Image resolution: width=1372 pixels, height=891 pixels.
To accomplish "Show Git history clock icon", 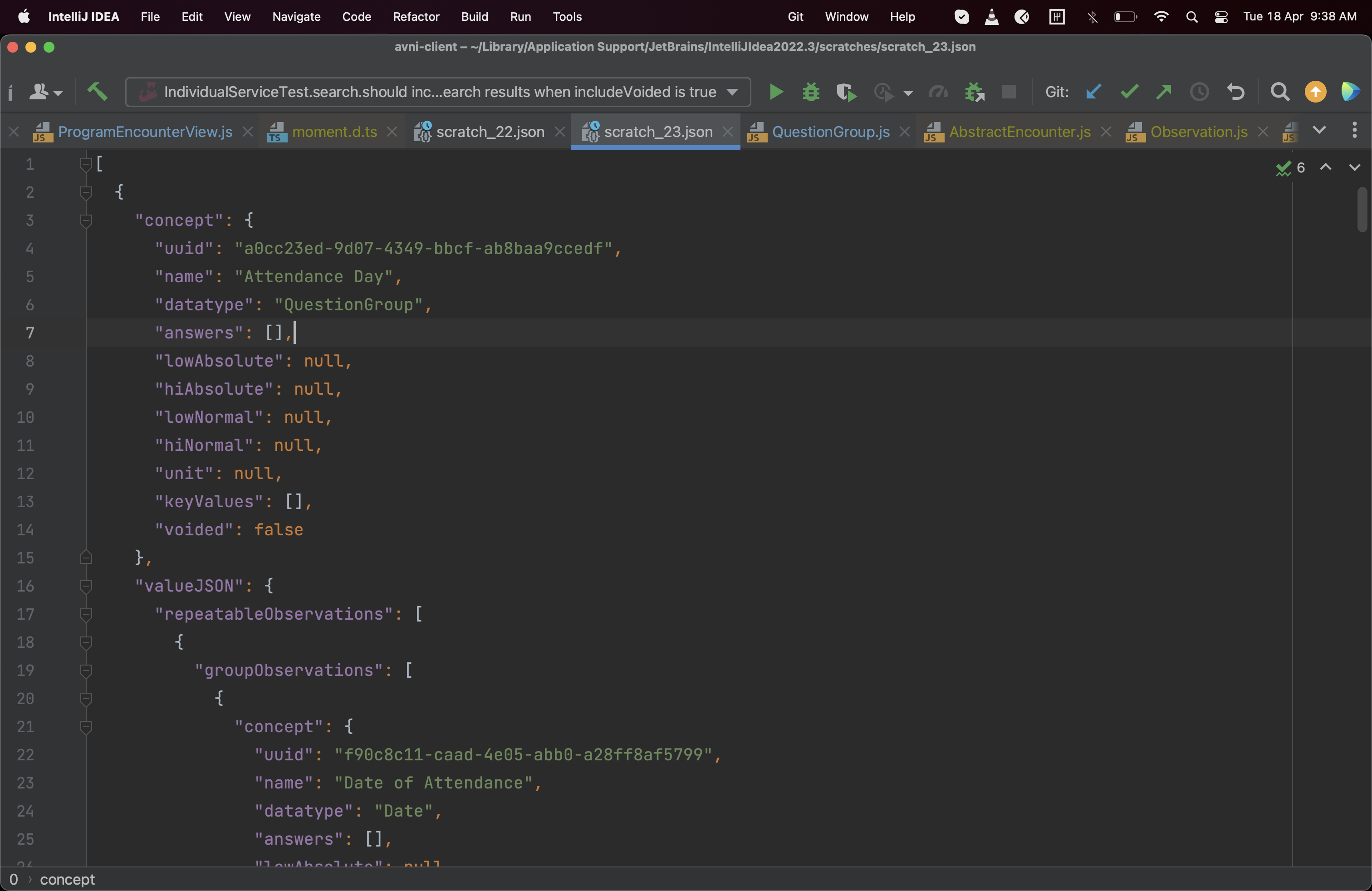I will pyautogui.click(x=1199, y=92).
